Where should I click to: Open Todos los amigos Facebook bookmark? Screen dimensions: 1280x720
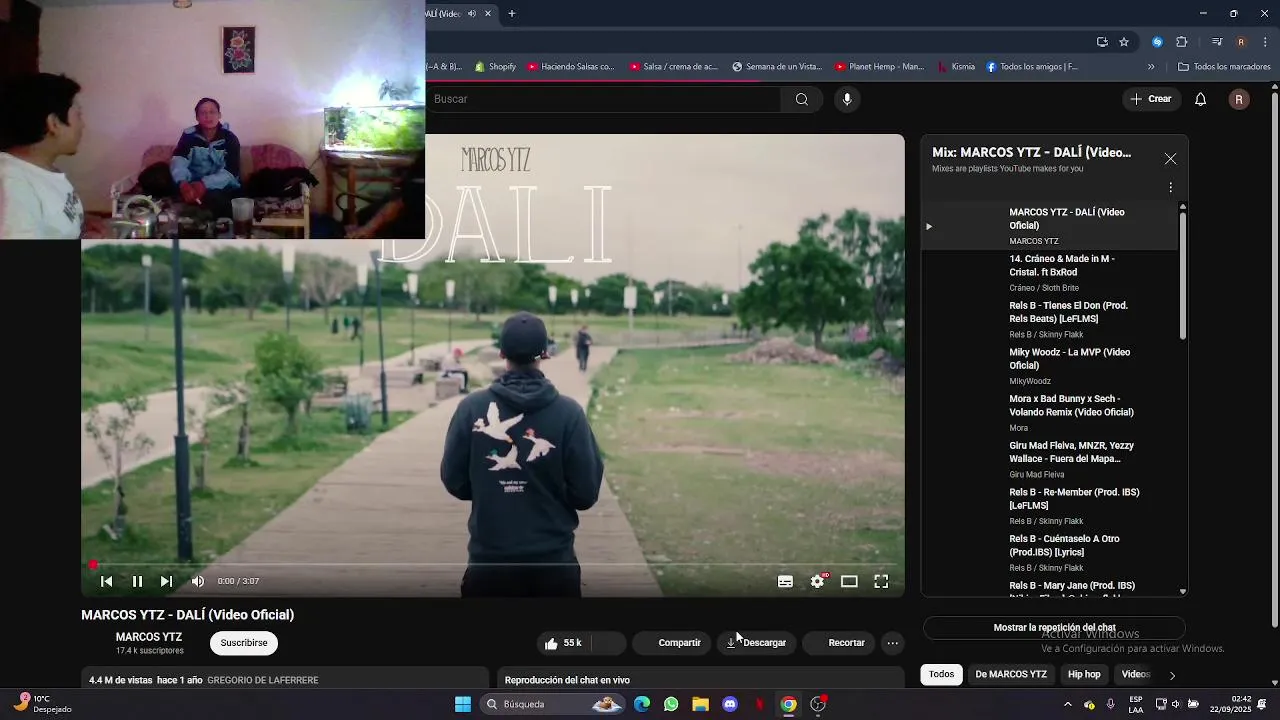[x=1032, y=67]
